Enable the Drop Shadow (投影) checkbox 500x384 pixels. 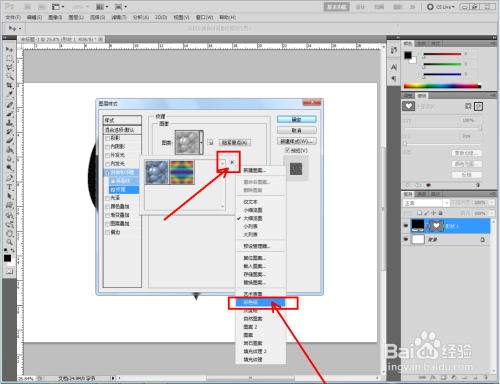[x=107, y=138]
